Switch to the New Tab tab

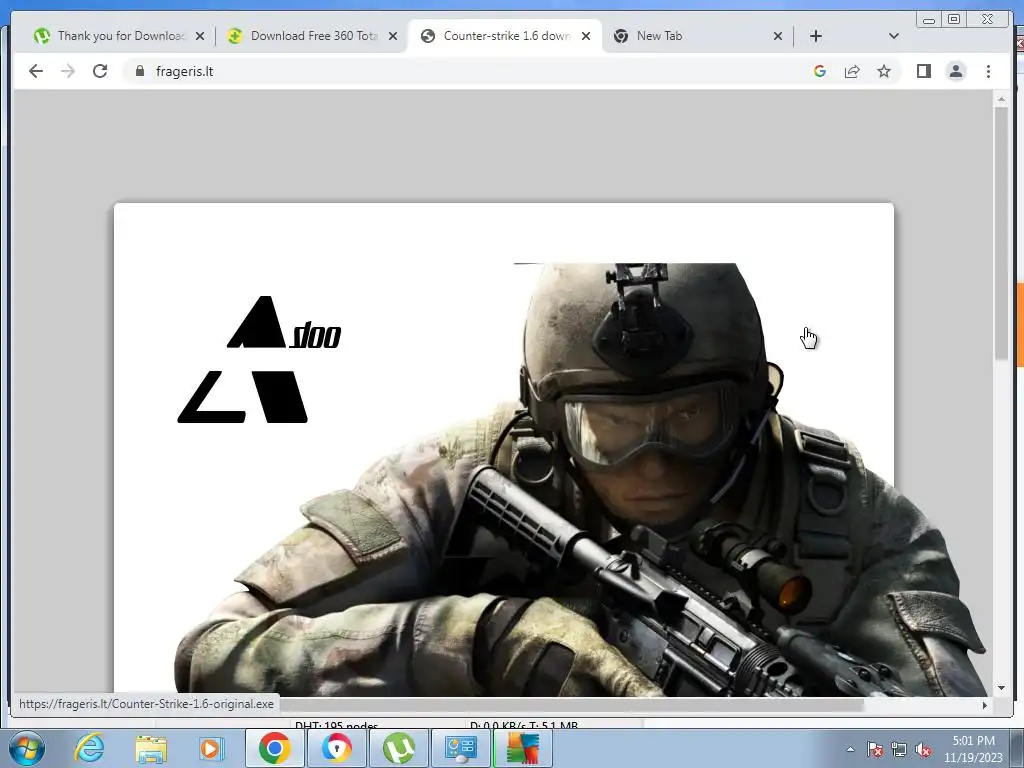click(x=692, y=36)
